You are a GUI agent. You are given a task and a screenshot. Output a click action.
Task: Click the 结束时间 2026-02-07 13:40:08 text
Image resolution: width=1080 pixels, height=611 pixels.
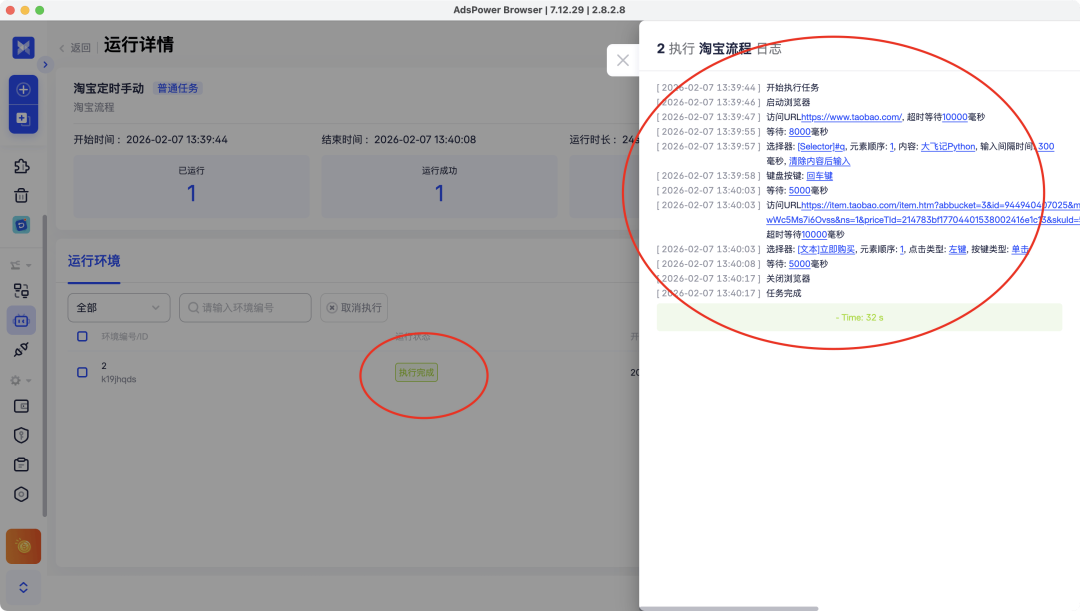399,139
